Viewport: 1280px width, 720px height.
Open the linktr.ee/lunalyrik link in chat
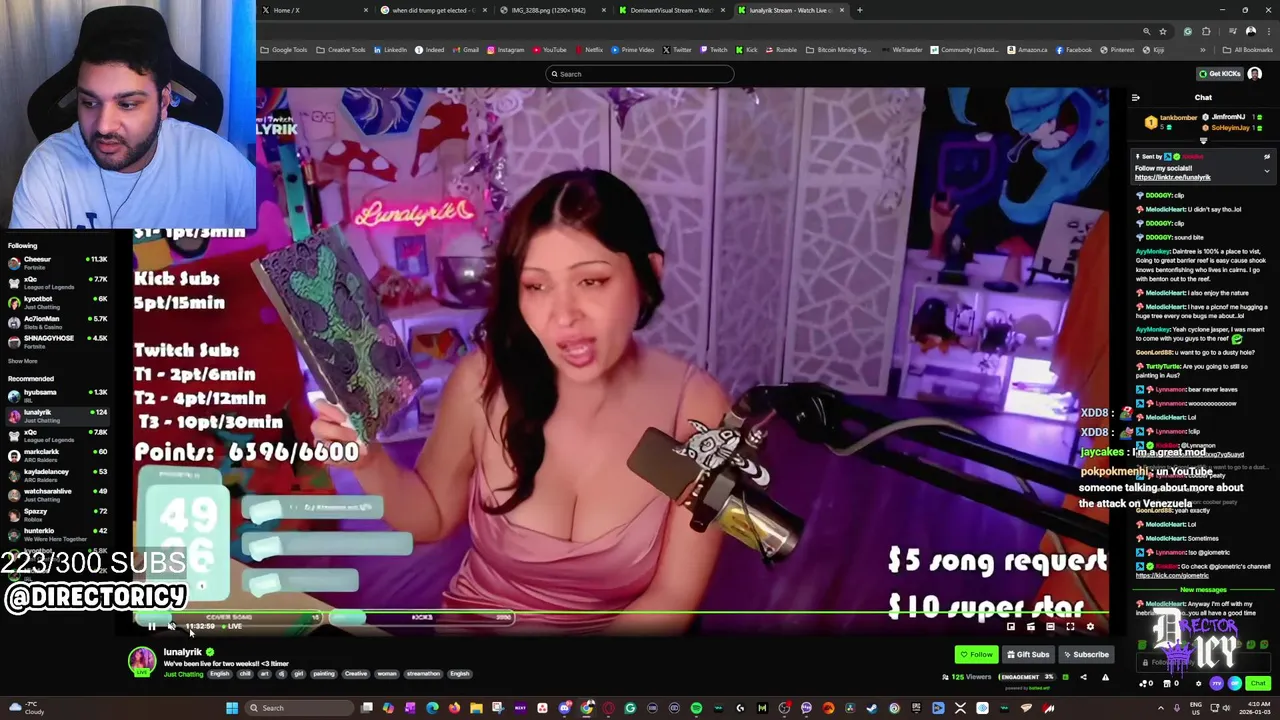[1172, 178]
